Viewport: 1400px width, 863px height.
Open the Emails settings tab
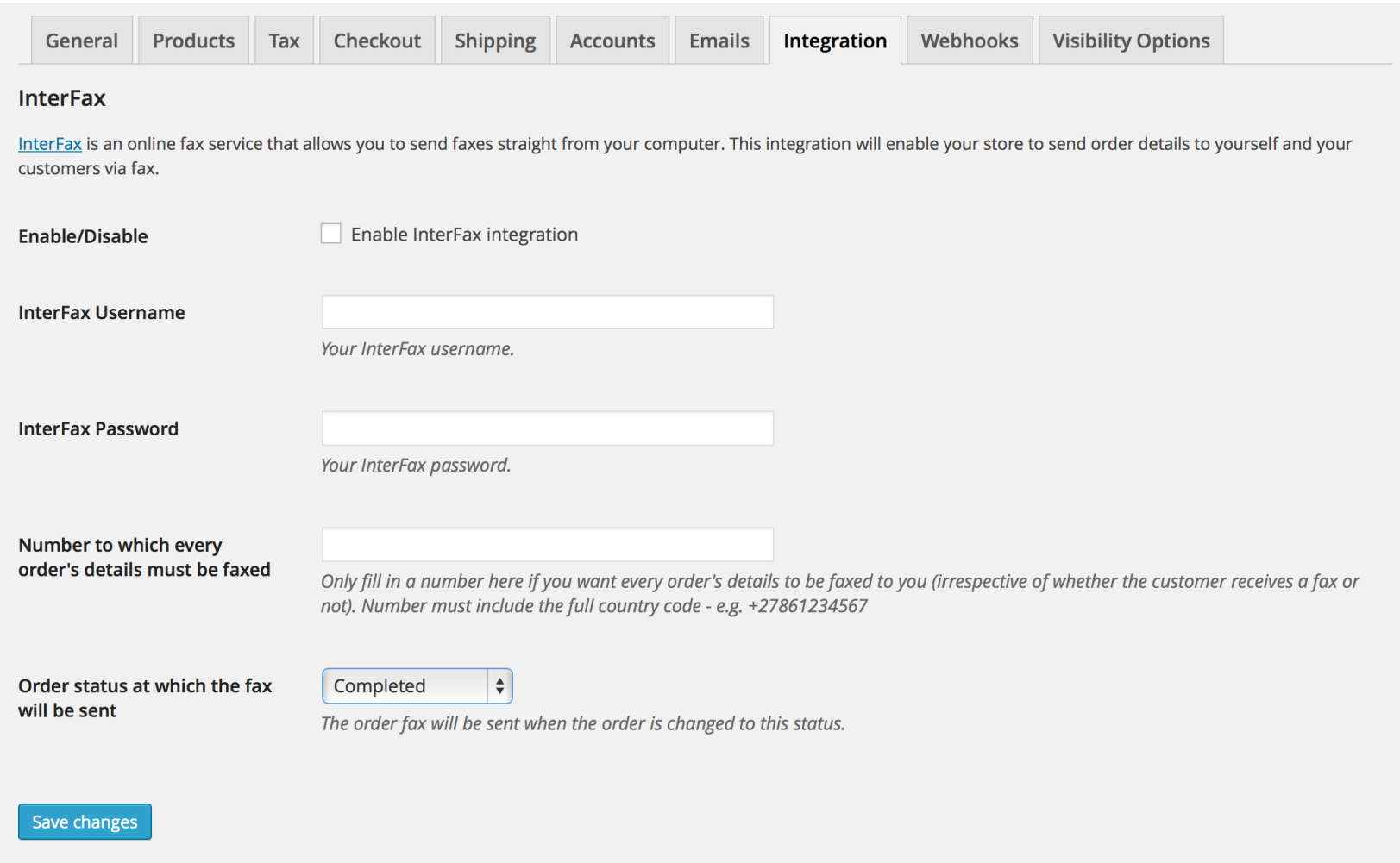point(719,40)
